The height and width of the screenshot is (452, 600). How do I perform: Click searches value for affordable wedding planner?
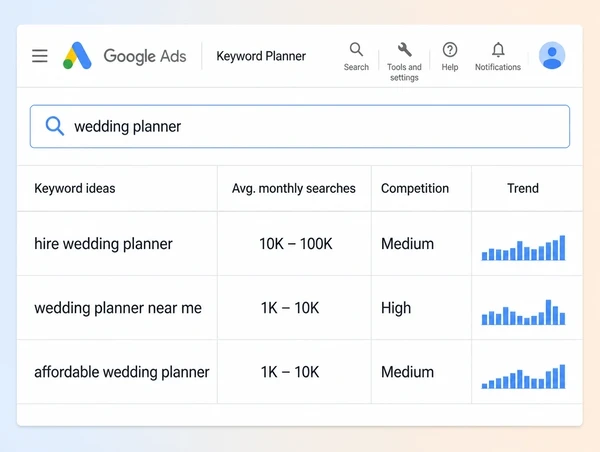290,372
